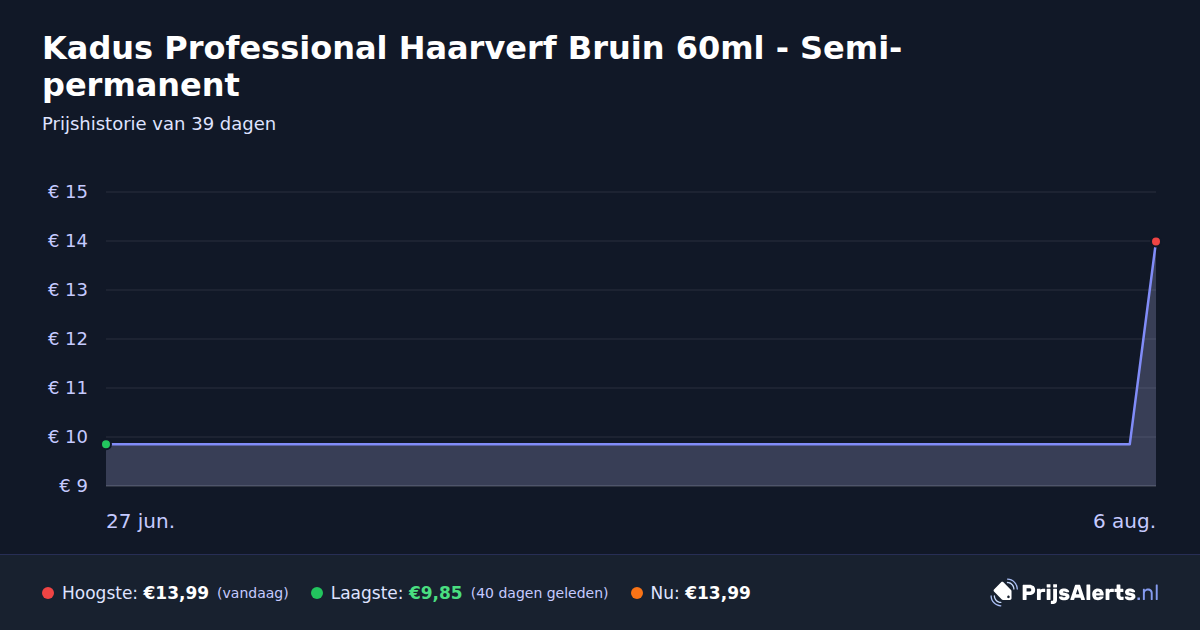
Task: Click the Hoogste €13,99 price value
Action: [x=176, y=593]
